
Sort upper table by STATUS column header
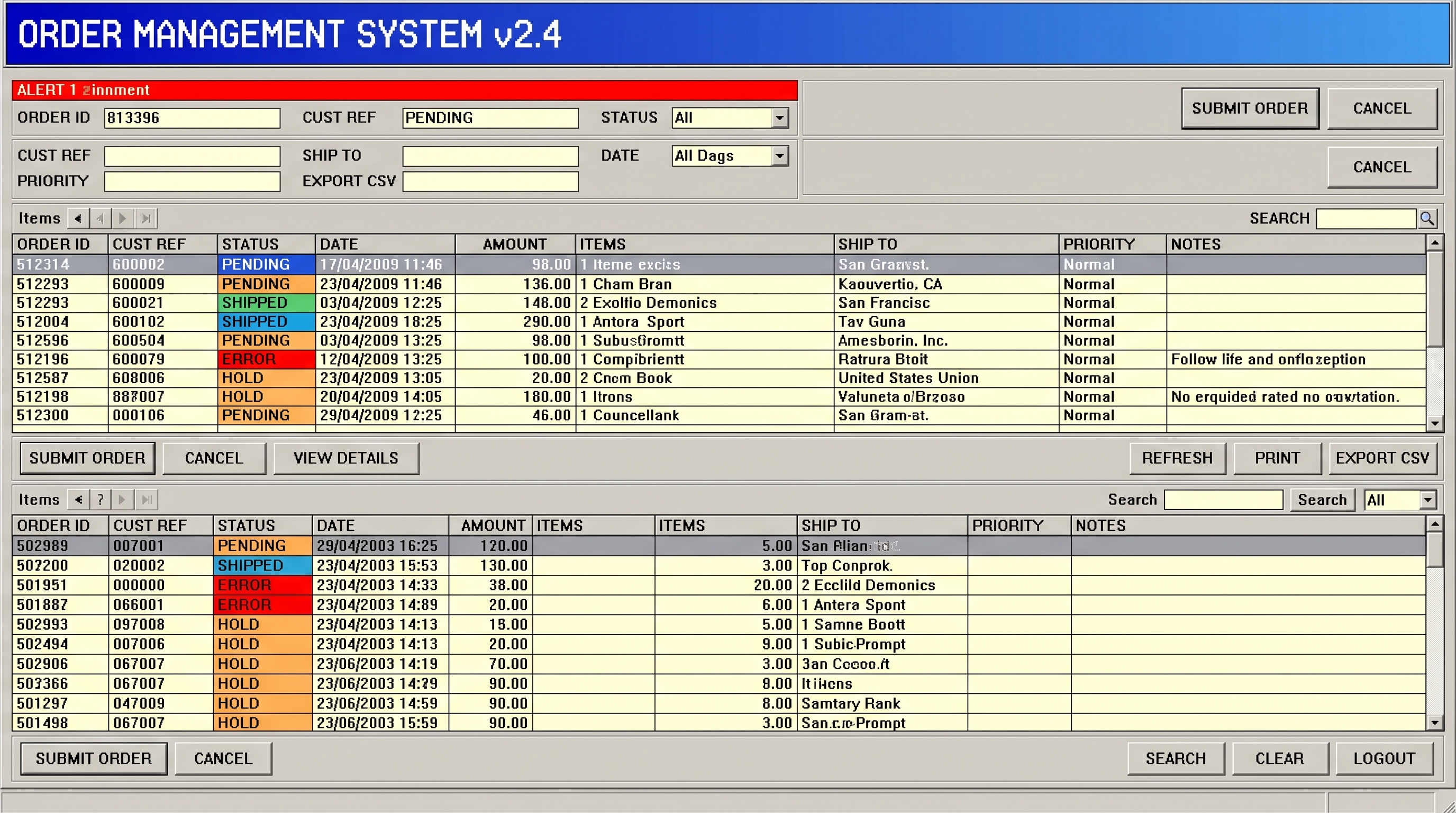266,244
